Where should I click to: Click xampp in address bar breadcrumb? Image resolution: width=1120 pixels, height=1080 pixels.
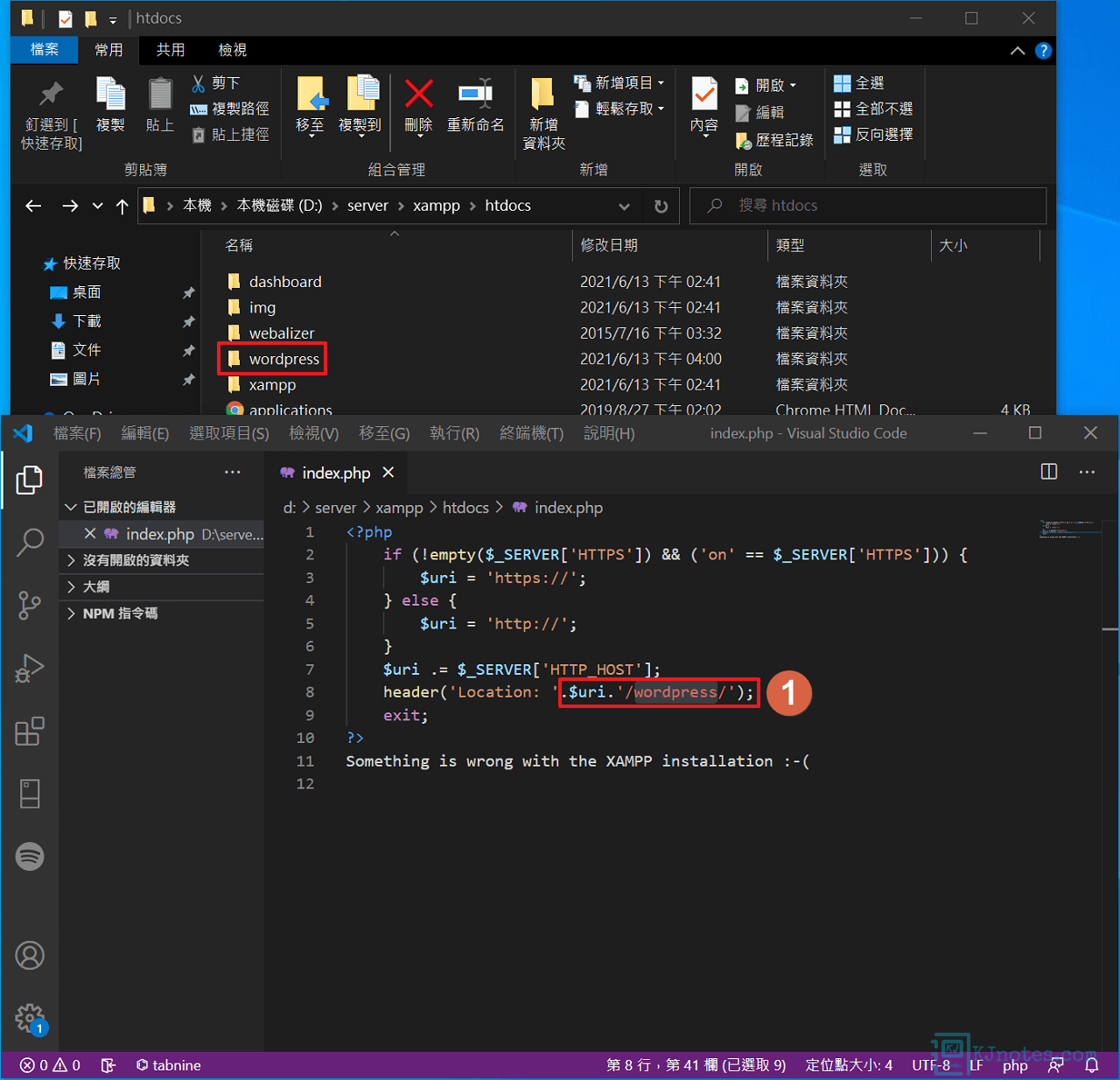tap(437, 206)
